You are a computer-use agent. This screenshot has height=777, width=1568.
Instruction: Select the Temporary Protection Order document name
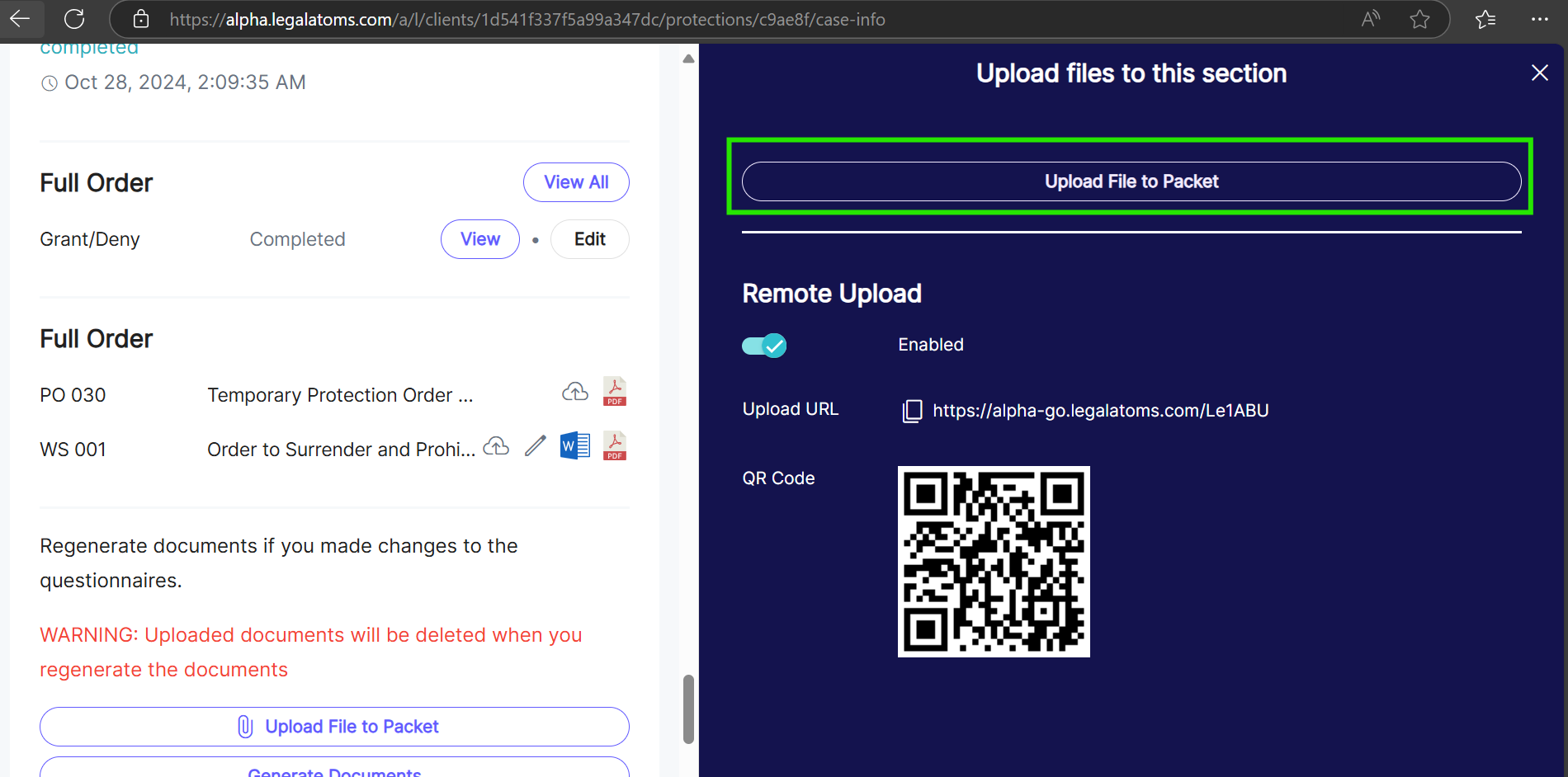coord(340,395)
